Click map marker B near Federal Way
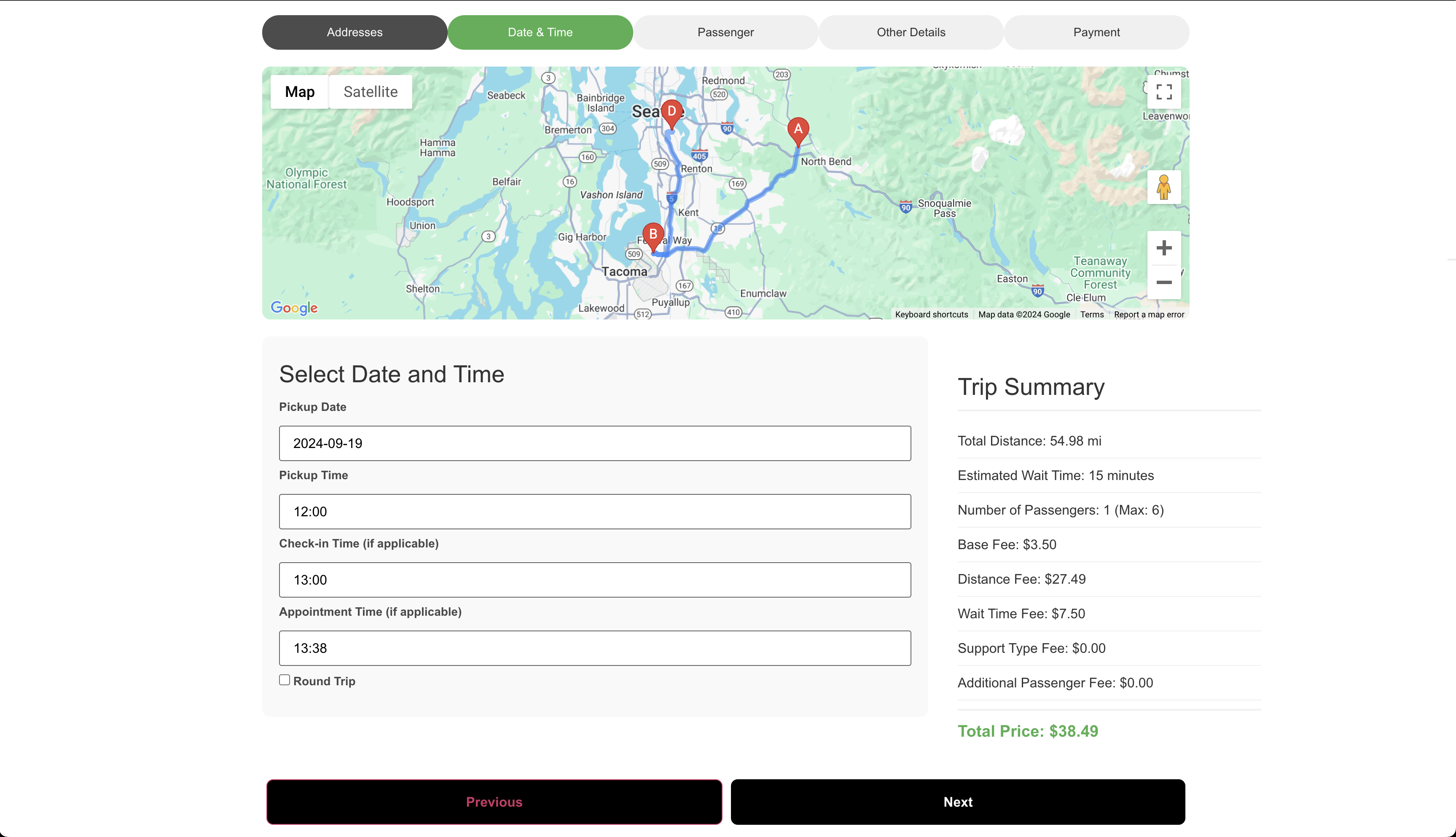 [653, 237]
